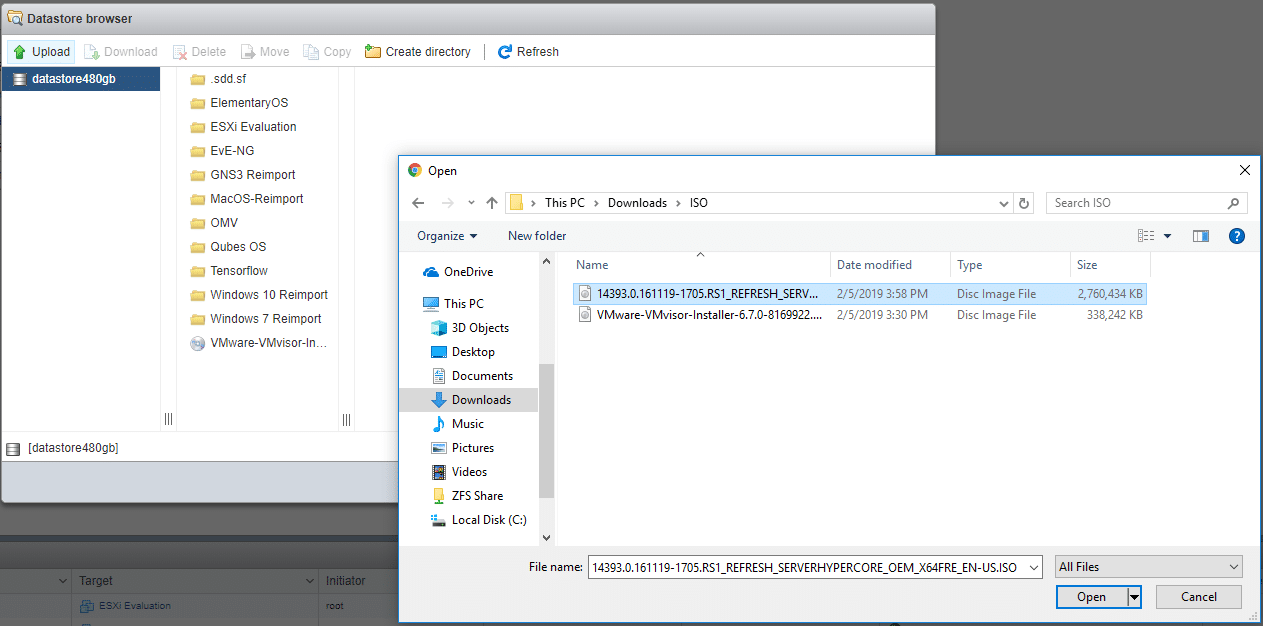Screen dimensions: 1263x626
Task: Click the address bar refresh icon
Action: point(1024,203)
